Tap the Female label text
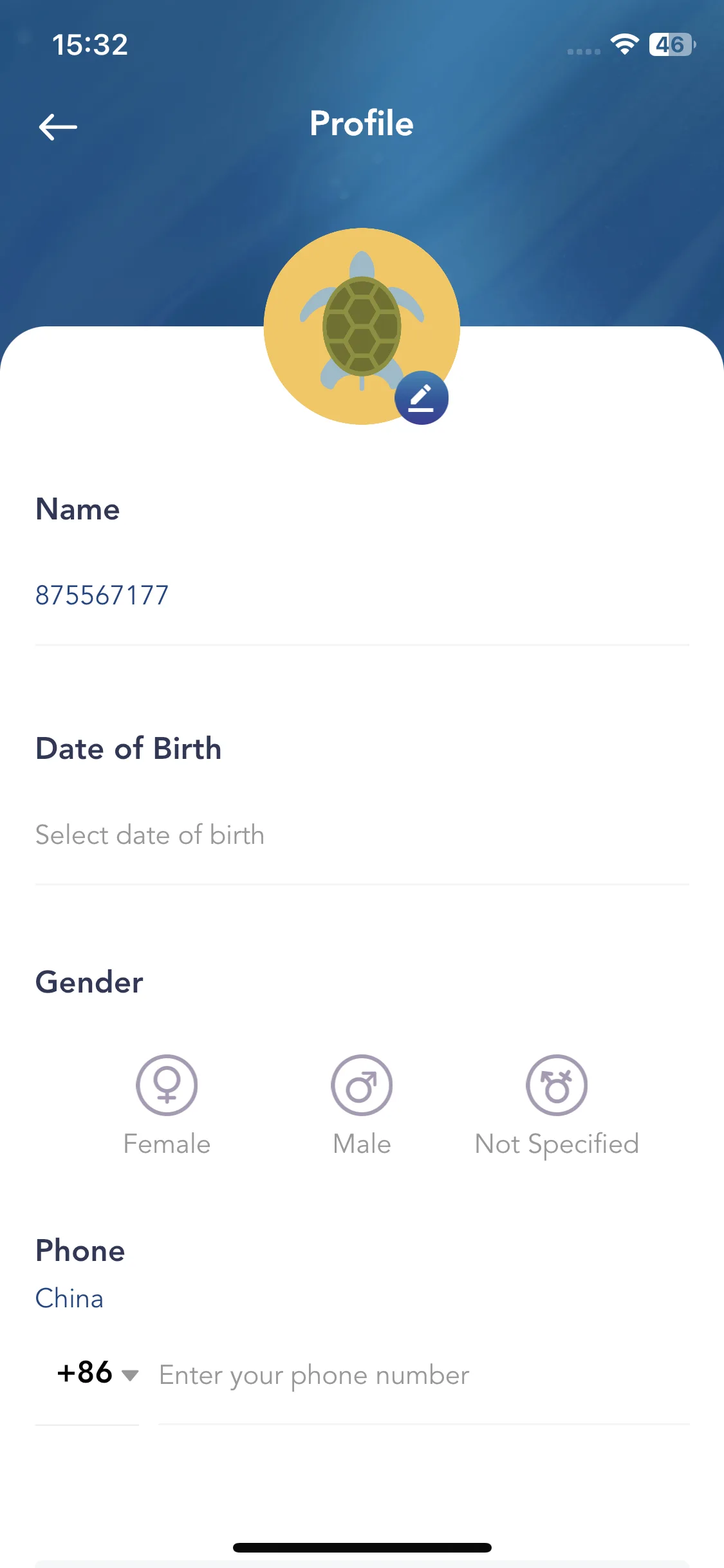 click(167, 1144)
